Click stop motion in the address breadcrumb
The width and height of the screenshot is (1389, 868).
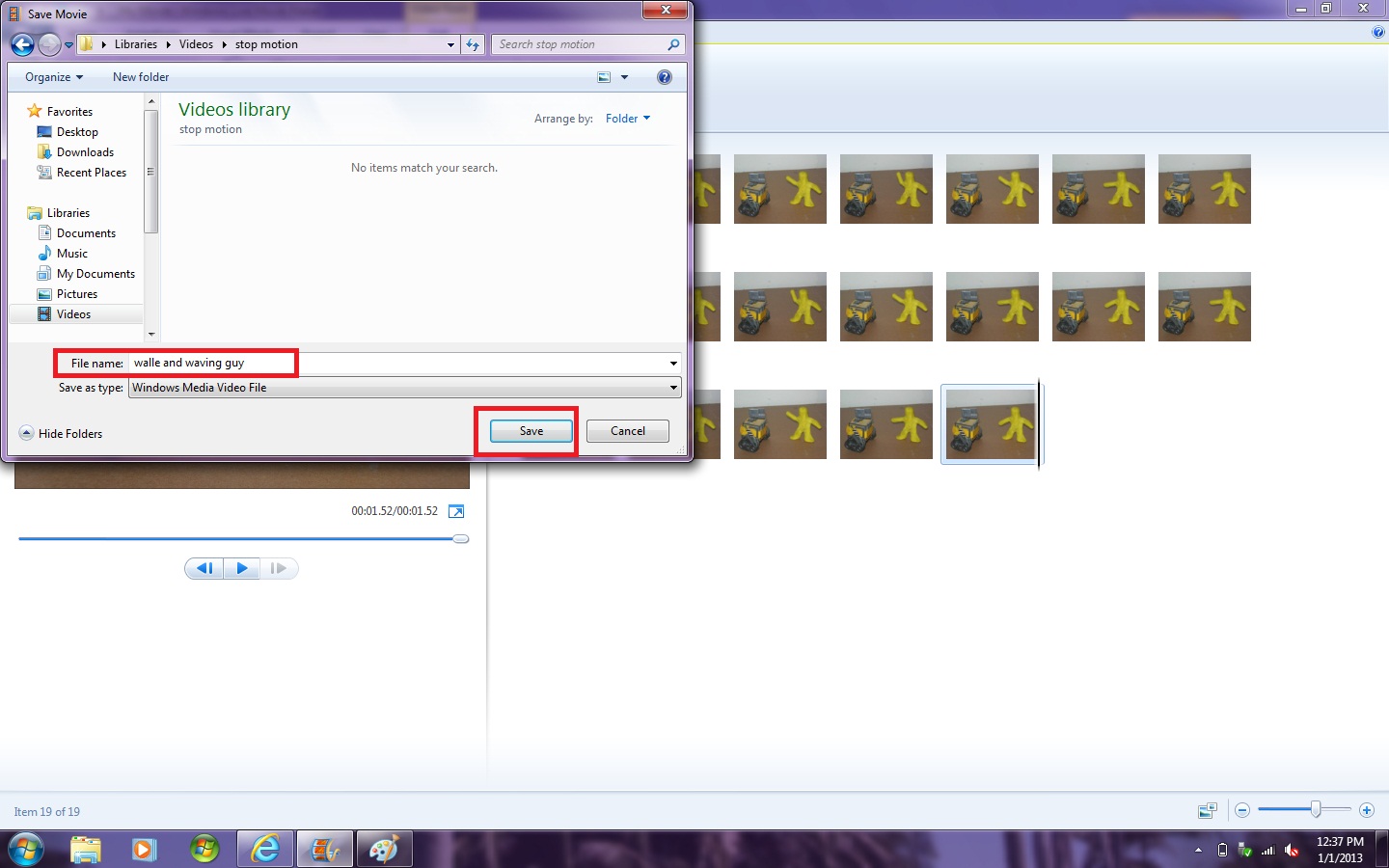pyautogui.click(x=266, y=44)
